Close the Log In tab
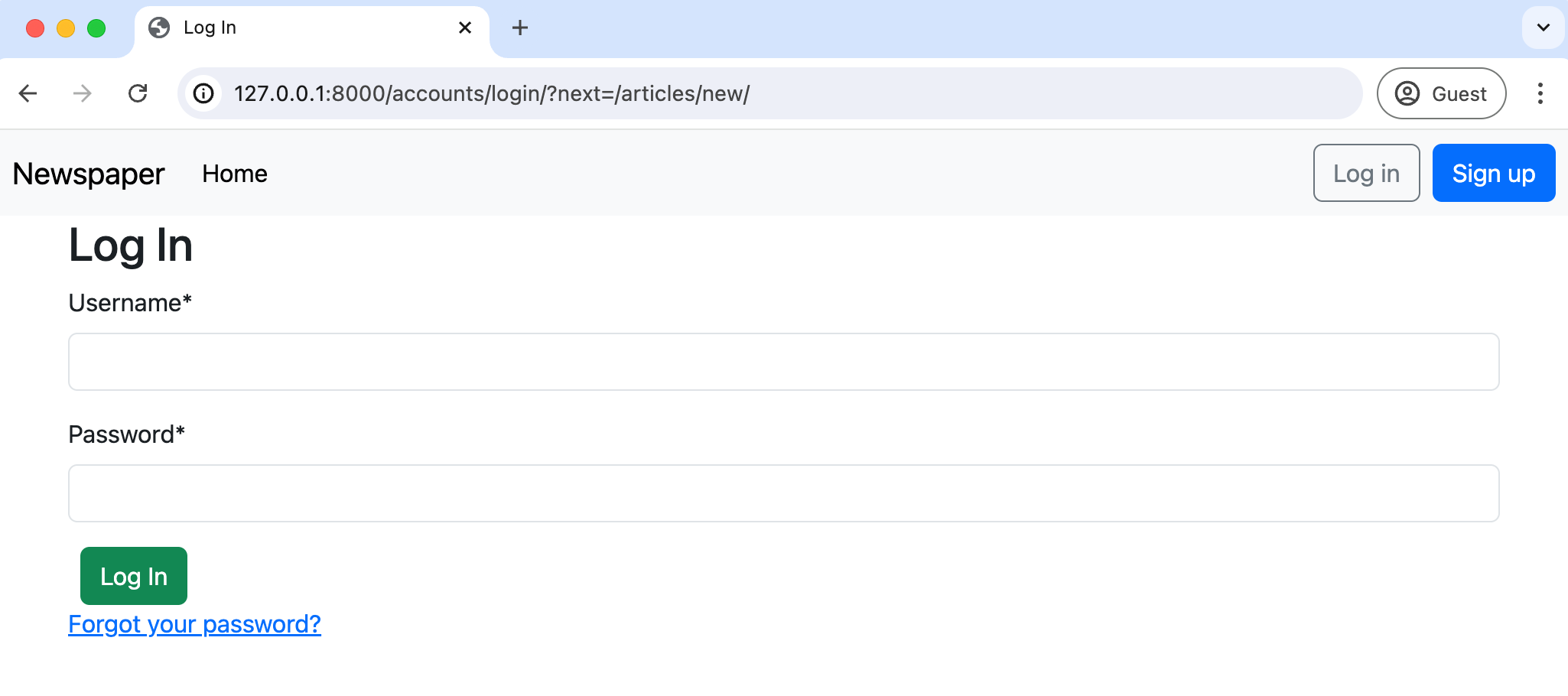The height and width of the screenshot is (696, 1568). click(x=465, y=28)
